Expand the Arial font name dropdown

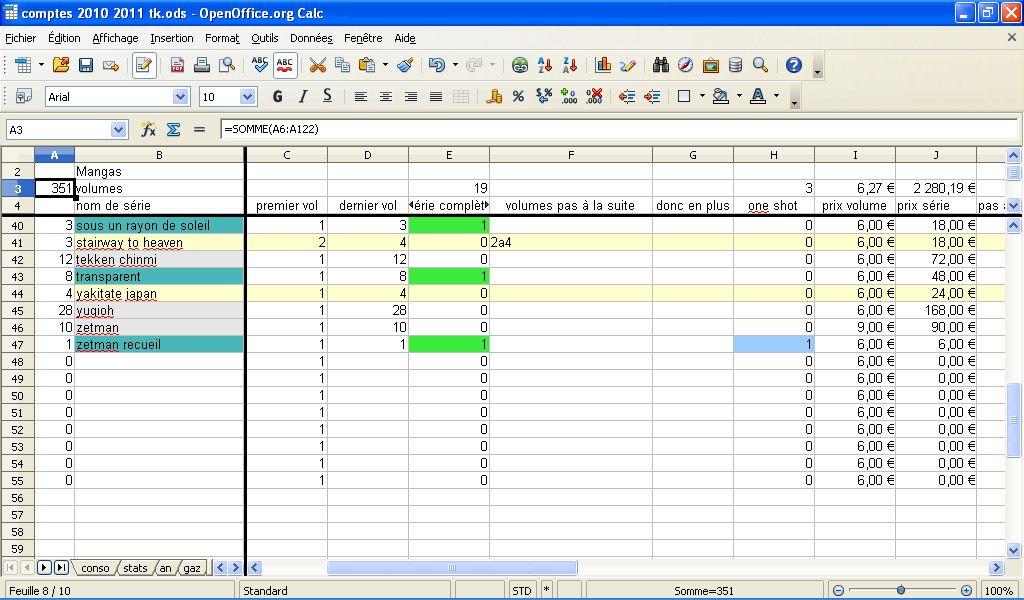pyautogui.click(x=181, y=97)
